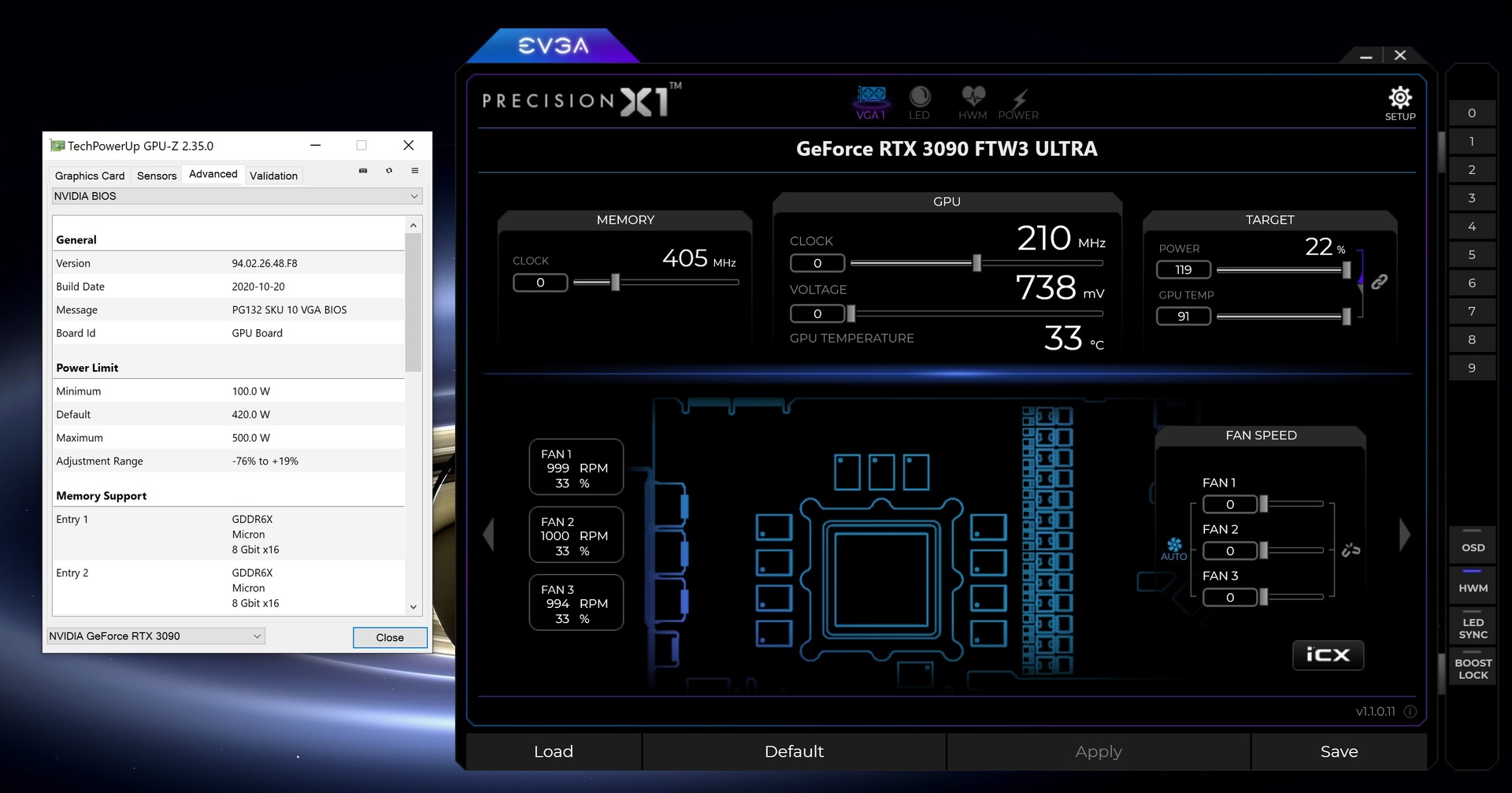Select profile slot 4
This screenshot has height=793, width=1512.
coord(1472,227)
